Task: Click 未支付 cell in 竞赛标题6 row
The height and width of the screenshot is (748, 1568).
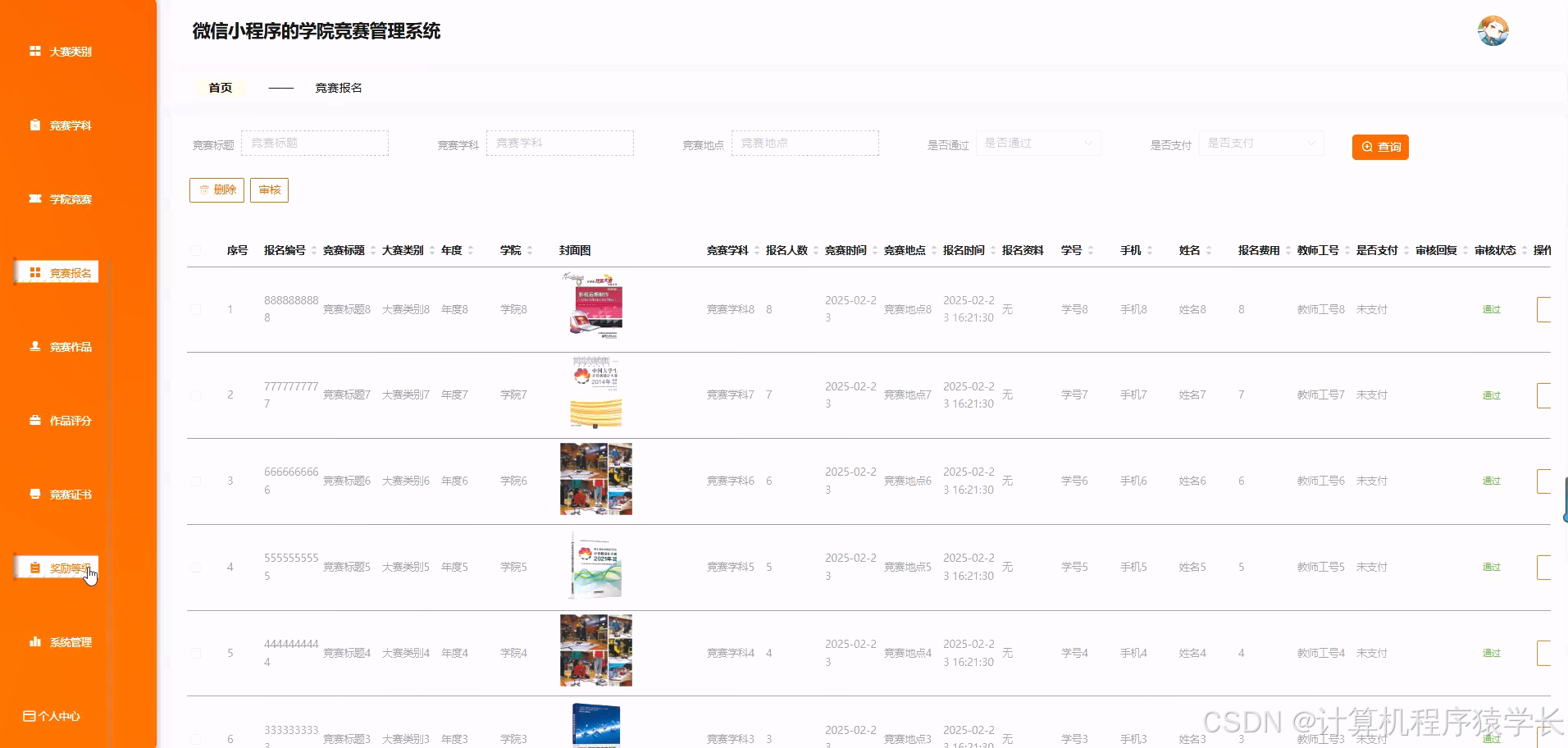Action: [1372, 481]
